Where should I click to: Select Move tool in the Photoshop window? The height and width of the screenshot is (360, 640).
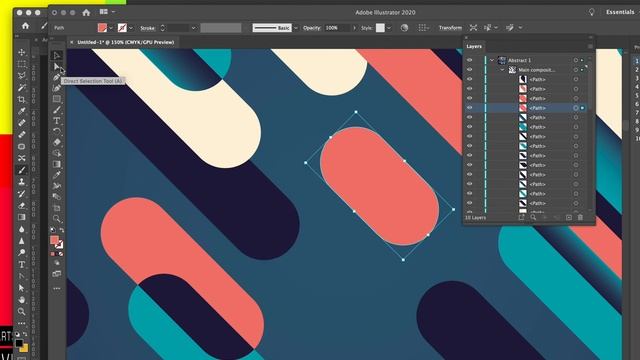22,52
